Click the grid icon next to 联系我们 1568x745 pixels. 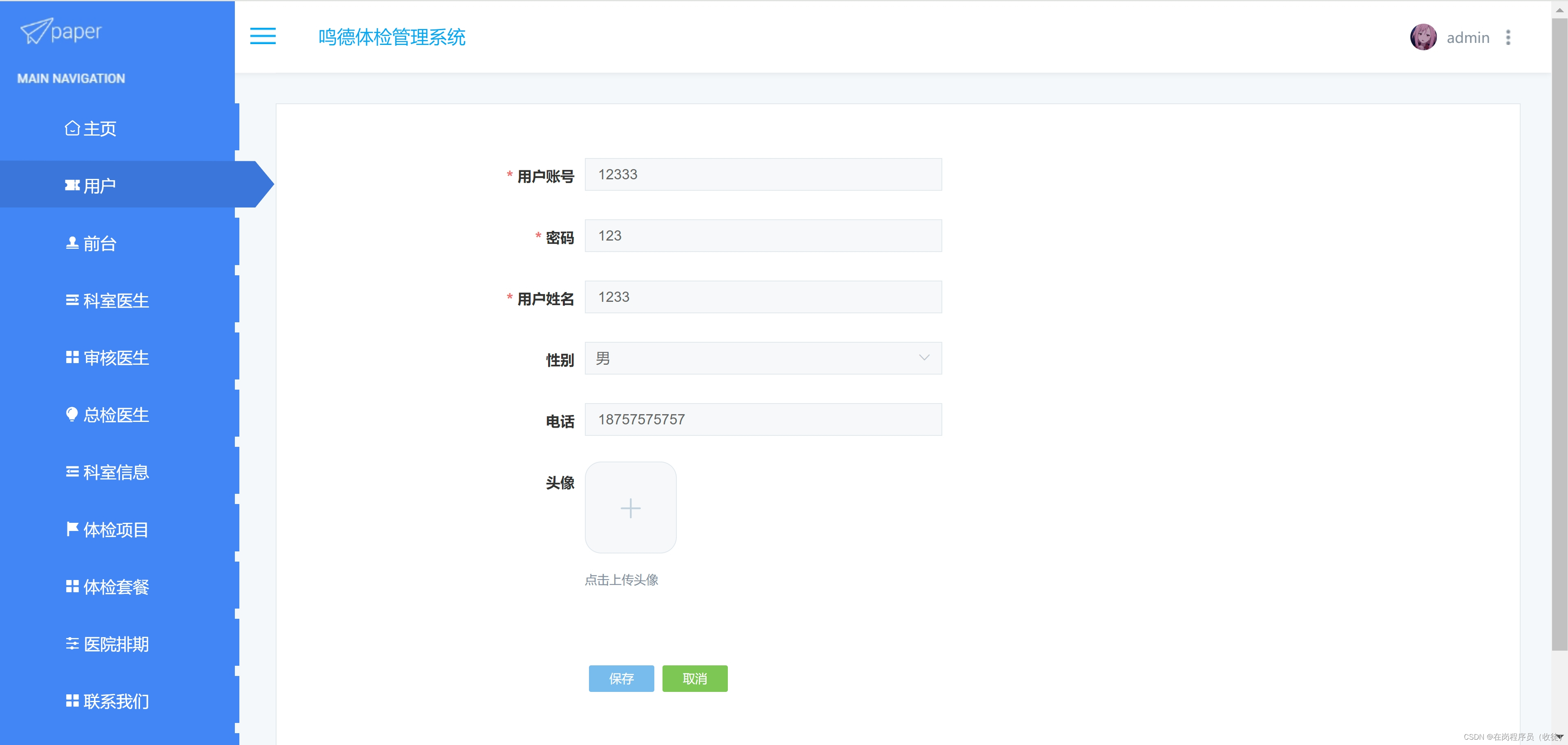coord(72,700)
